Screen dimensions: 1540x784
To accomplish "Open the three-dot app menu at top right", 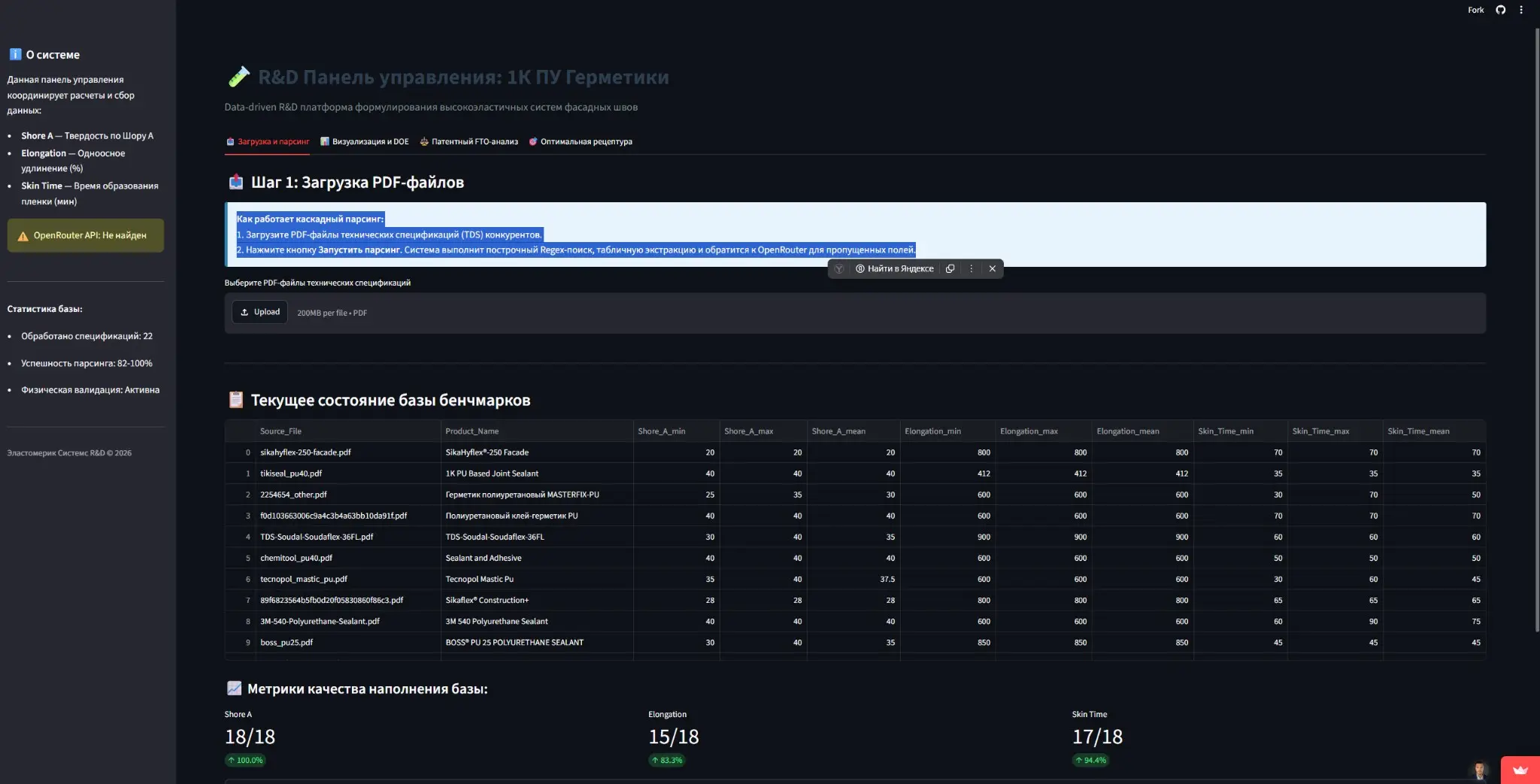I will coord(1521,10).
